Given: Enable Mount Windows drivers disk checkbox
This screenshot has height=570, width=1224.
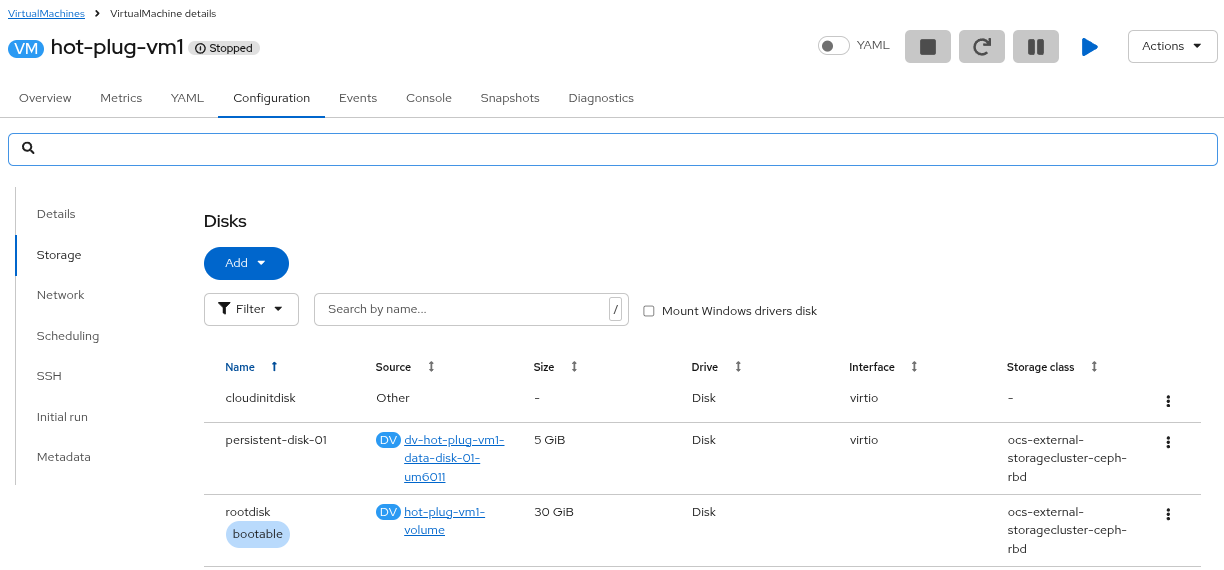Looking at the screenshot, I should 649,311.
